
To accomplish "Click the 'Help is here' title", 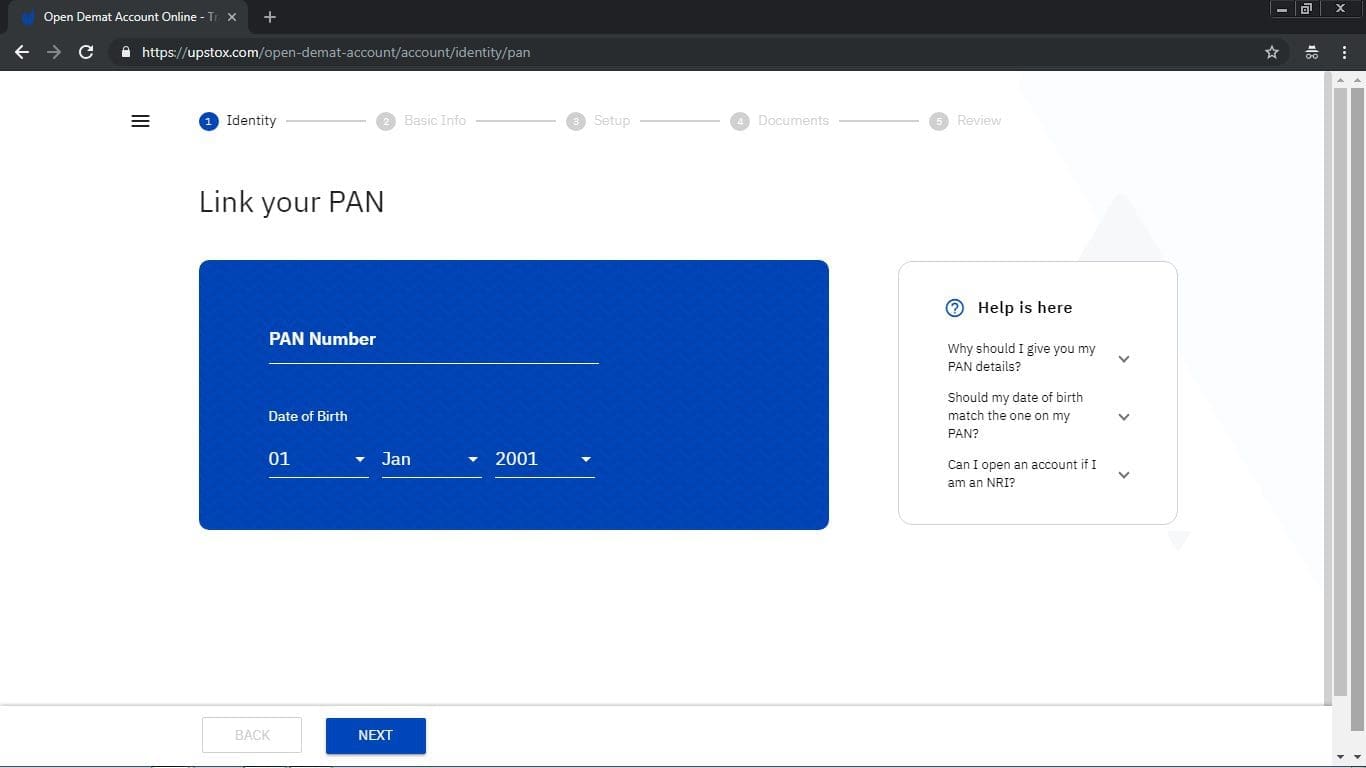I will click(x=1025, y=308).
